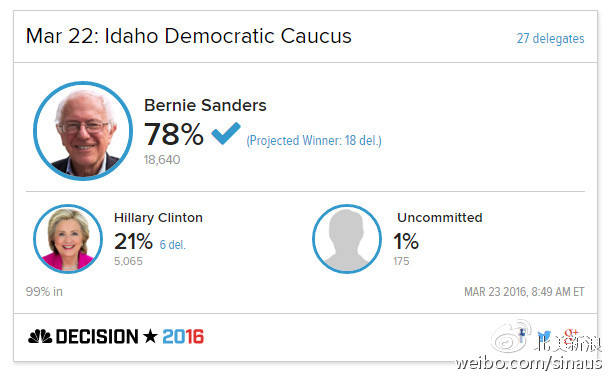Click the Hillary Clinton name label
Viewport: 608px width, 378px height.
click(158, 217)
